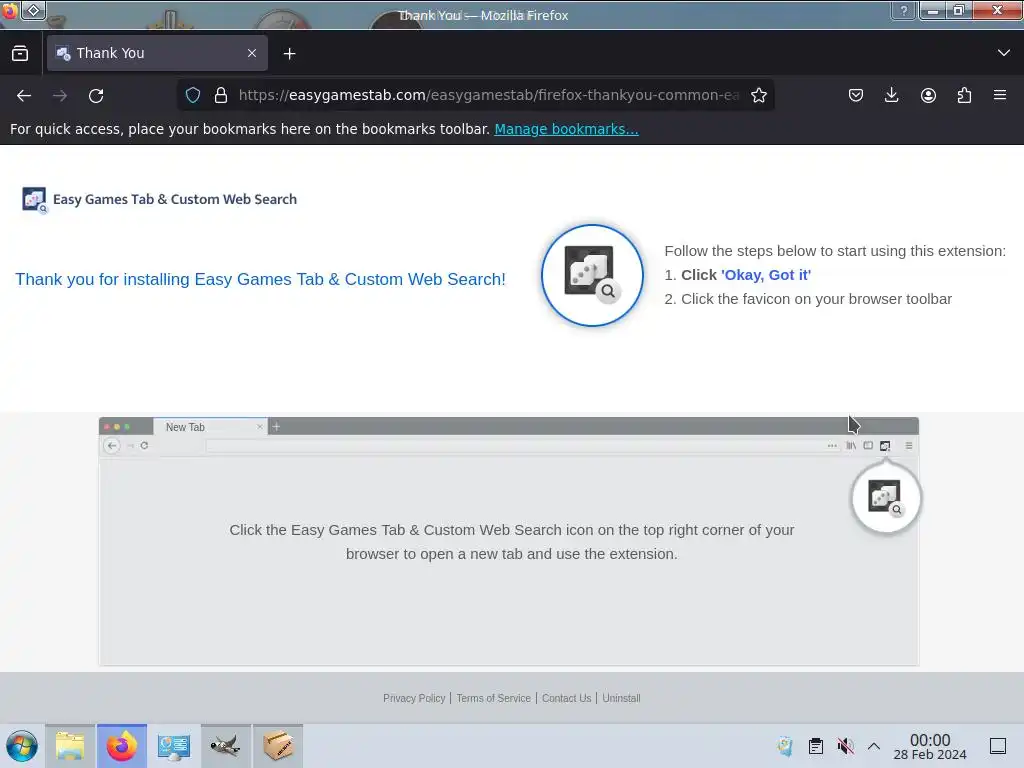The image size is (1024, 768).
Task: Open the Privacy Policy footer link
Action: coord(414,698)
